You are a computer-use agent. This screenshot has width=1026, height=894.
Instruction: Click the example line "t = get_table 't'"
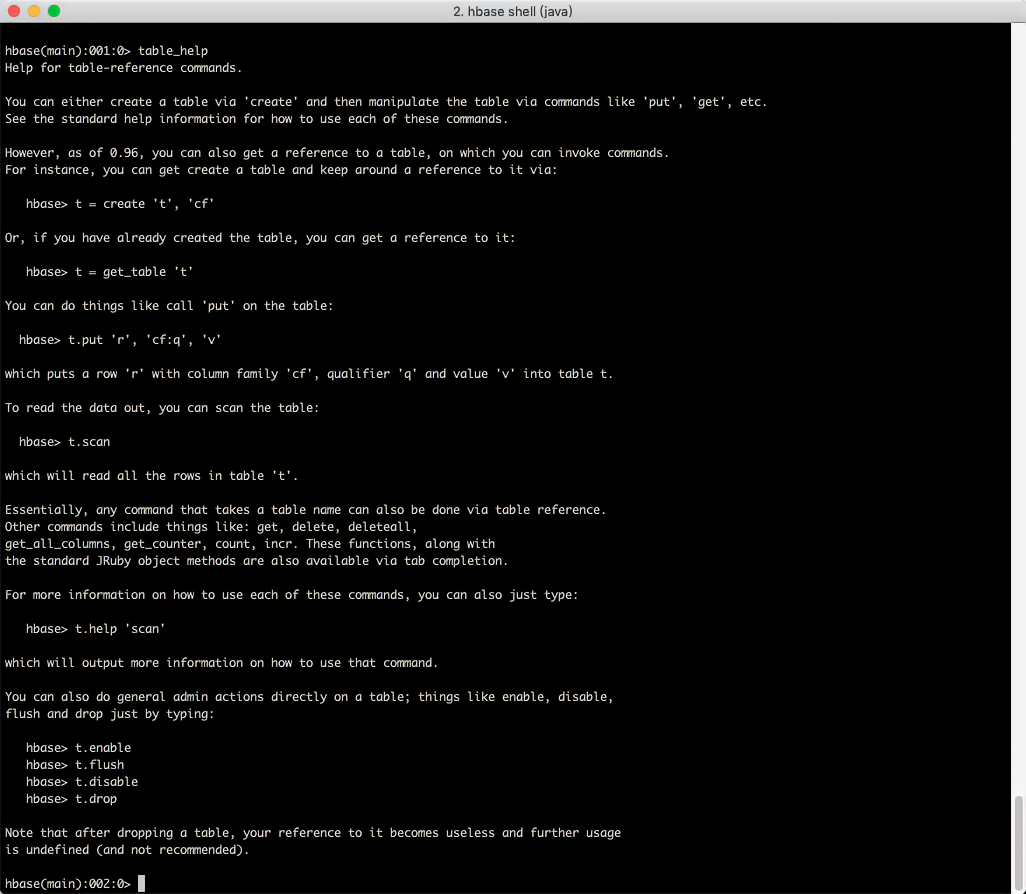click(x=133, y=272)
